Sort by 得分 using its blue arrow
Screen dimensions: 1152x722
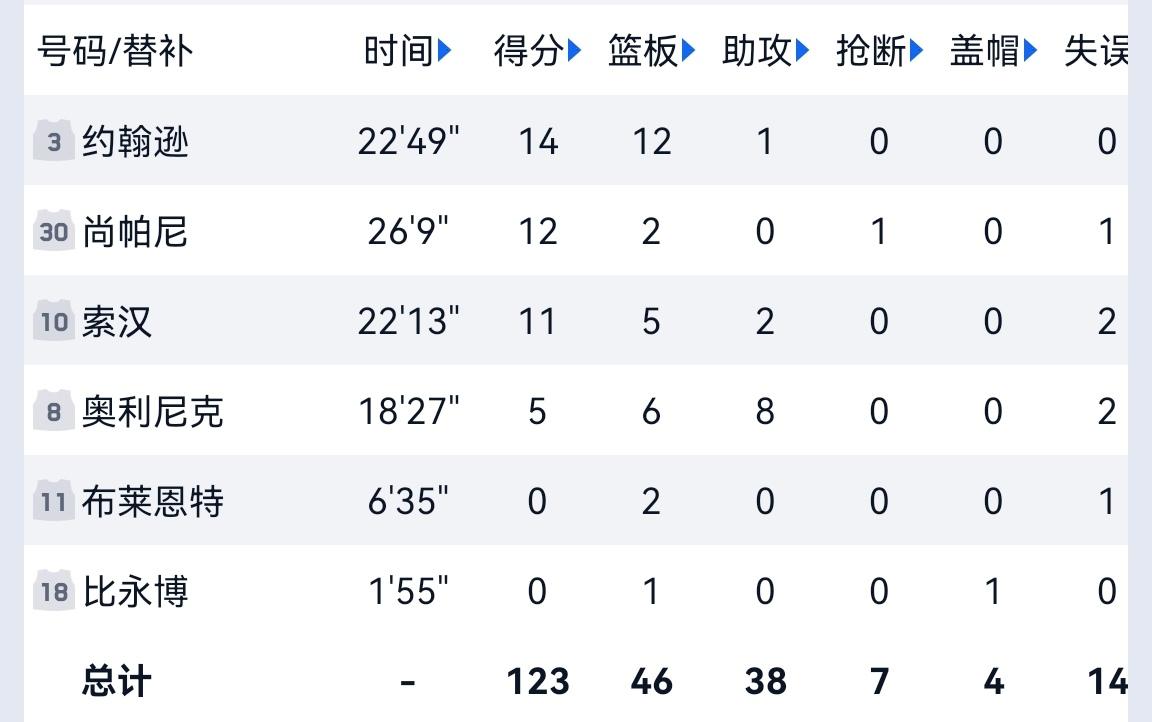click(575, 51)
